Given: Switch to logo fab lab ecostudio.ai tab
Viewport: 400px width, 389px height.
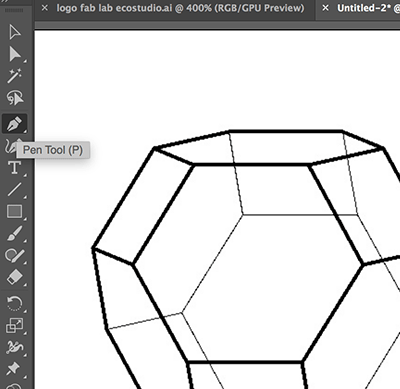Looking at the screenshot, I should click(x=180, y=8).
